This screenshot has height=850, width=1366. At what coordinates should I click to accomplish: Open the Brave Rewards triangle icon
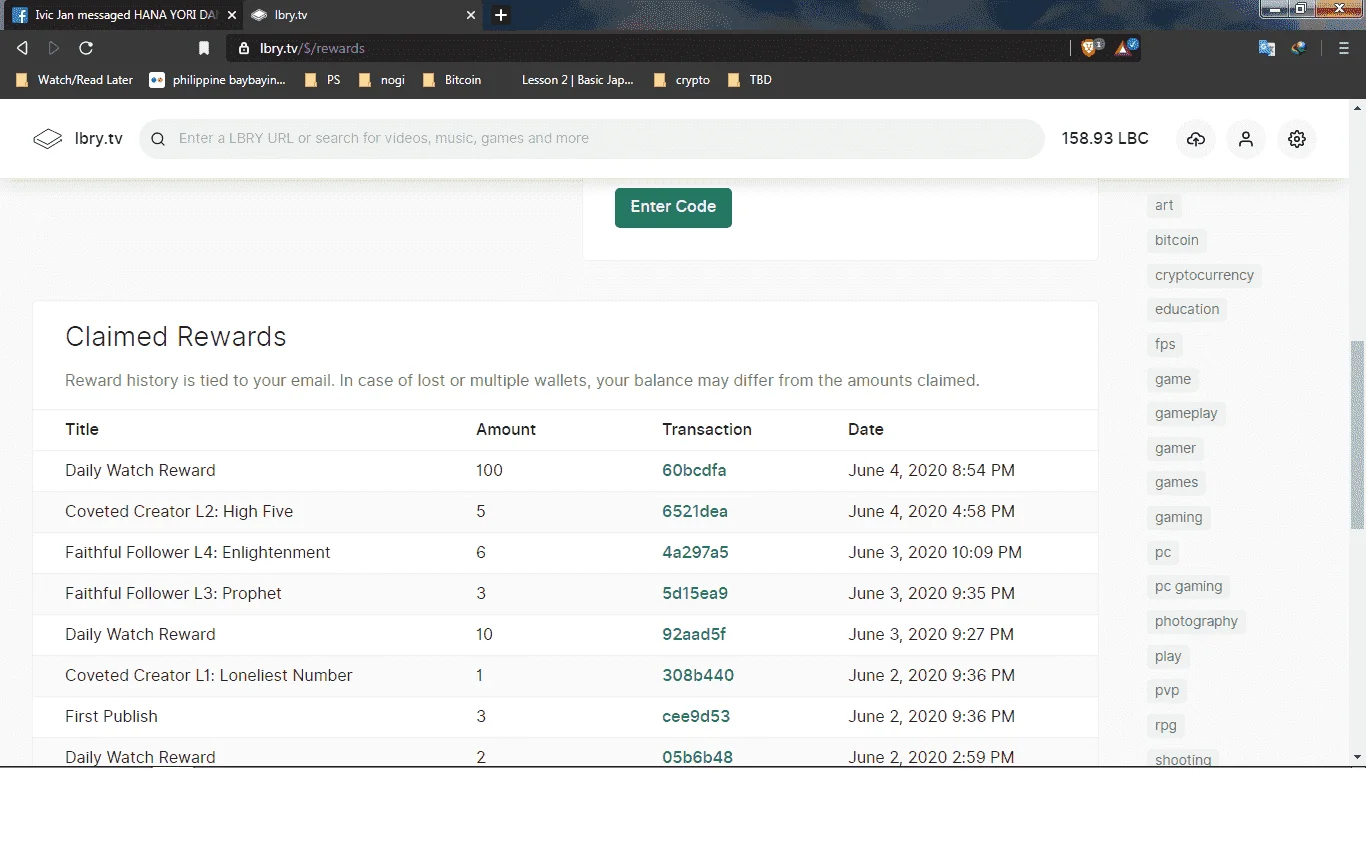point(1125,48)
